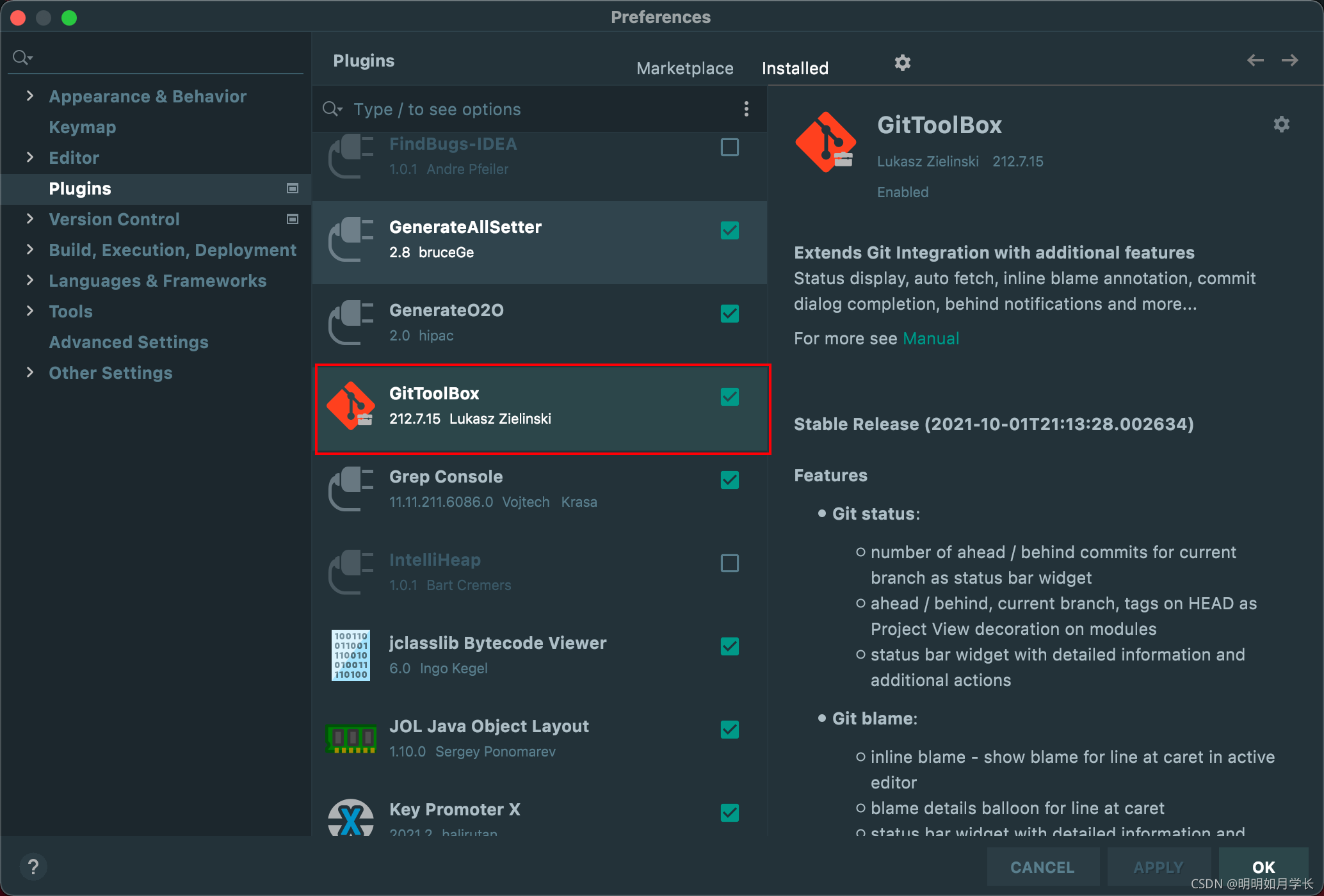
Task: Click the Cancel button
Action: [1042, 867]
